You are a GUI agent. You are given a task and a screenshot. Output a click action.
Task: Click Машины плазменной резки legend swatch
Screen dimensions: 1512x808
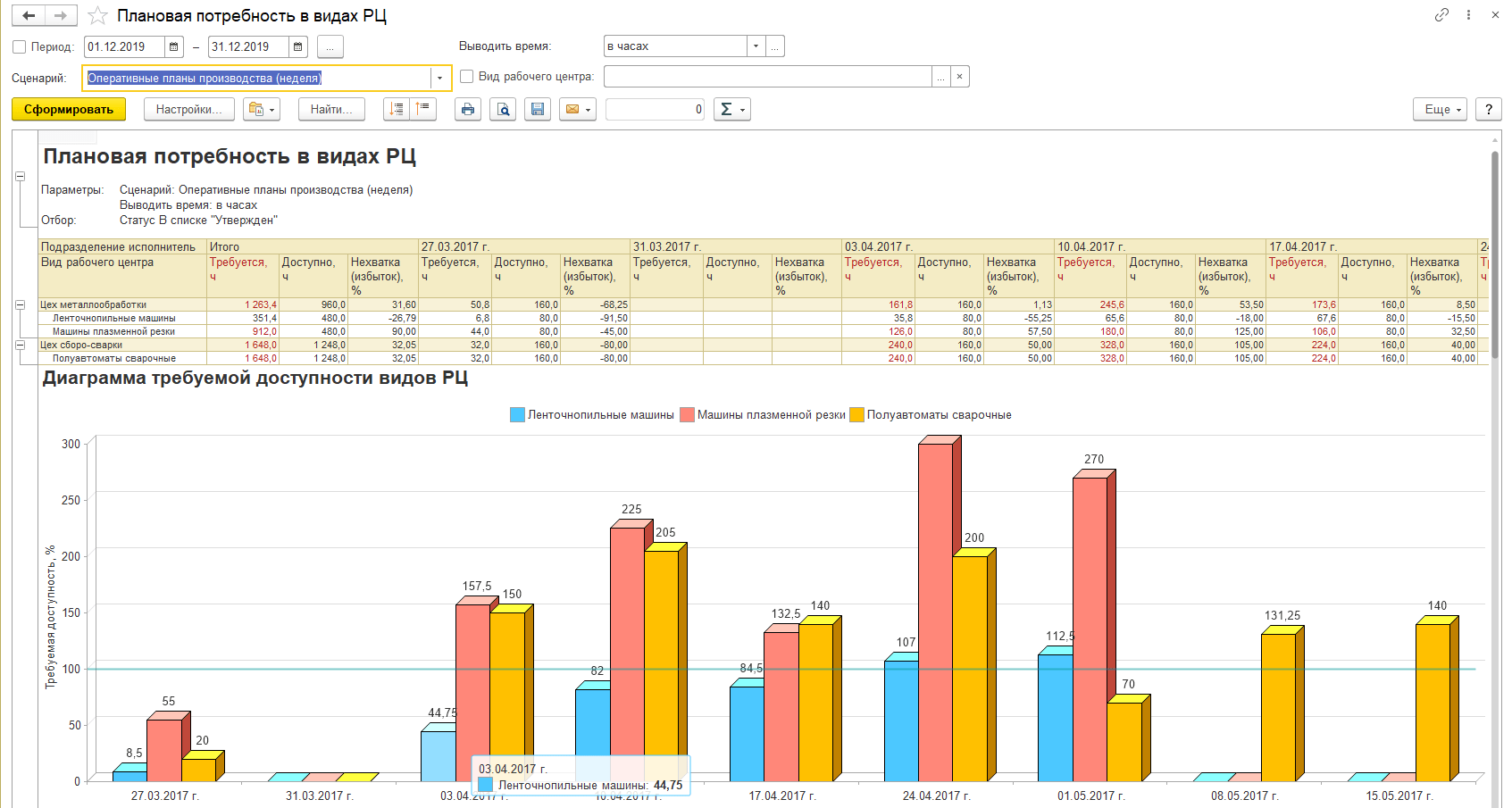(687, 415)
